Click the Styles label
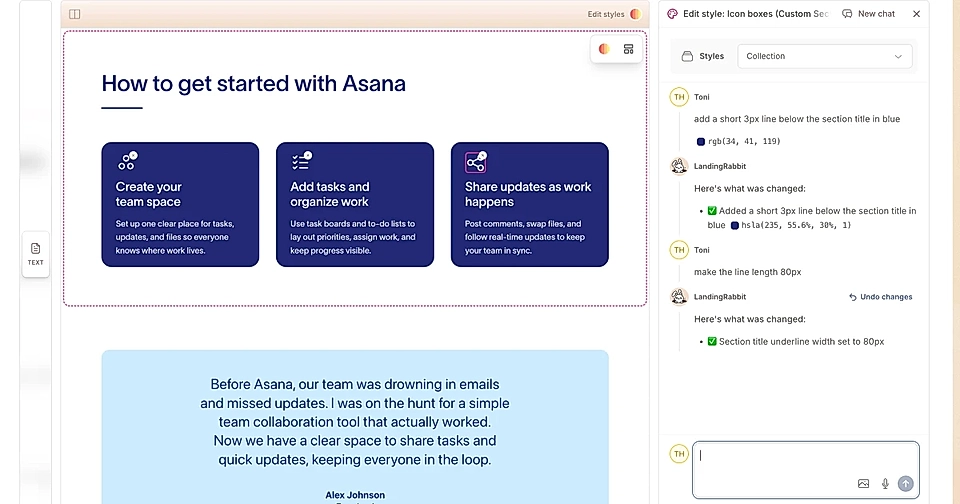 coord(711,56)
